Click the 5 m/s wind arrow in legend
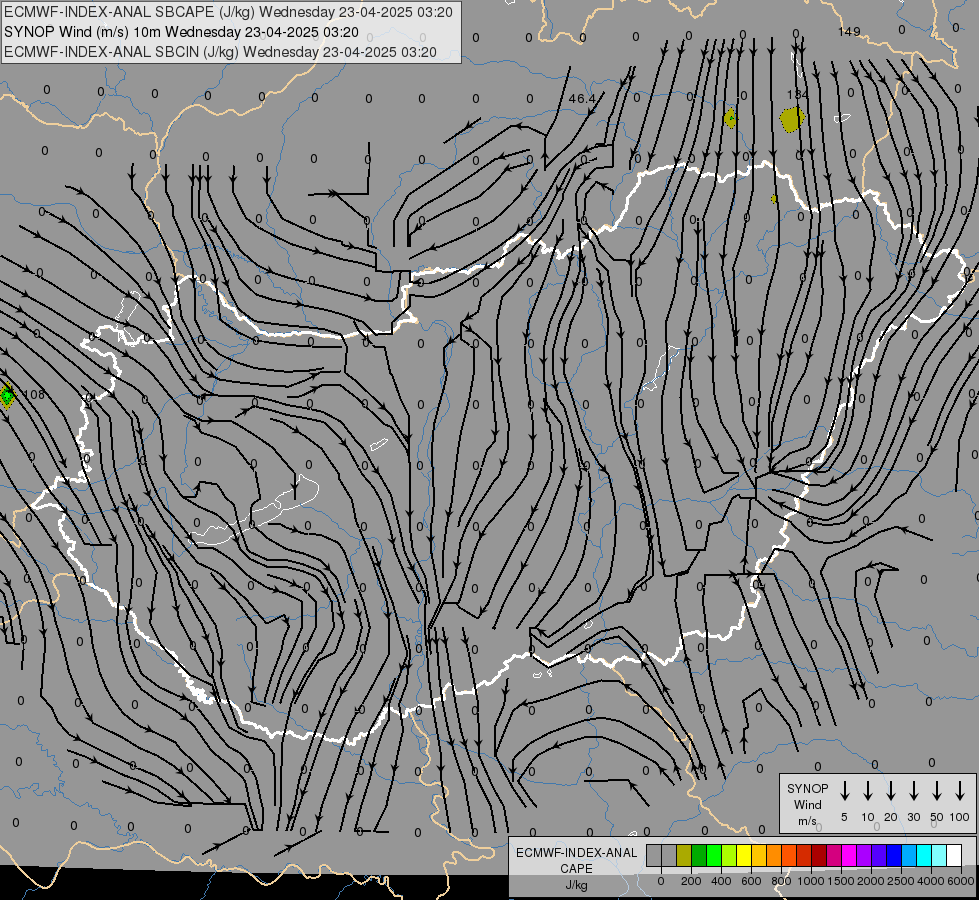Image resolution: width=979 pixels, height=900 pixels. (x=844, y=791)
